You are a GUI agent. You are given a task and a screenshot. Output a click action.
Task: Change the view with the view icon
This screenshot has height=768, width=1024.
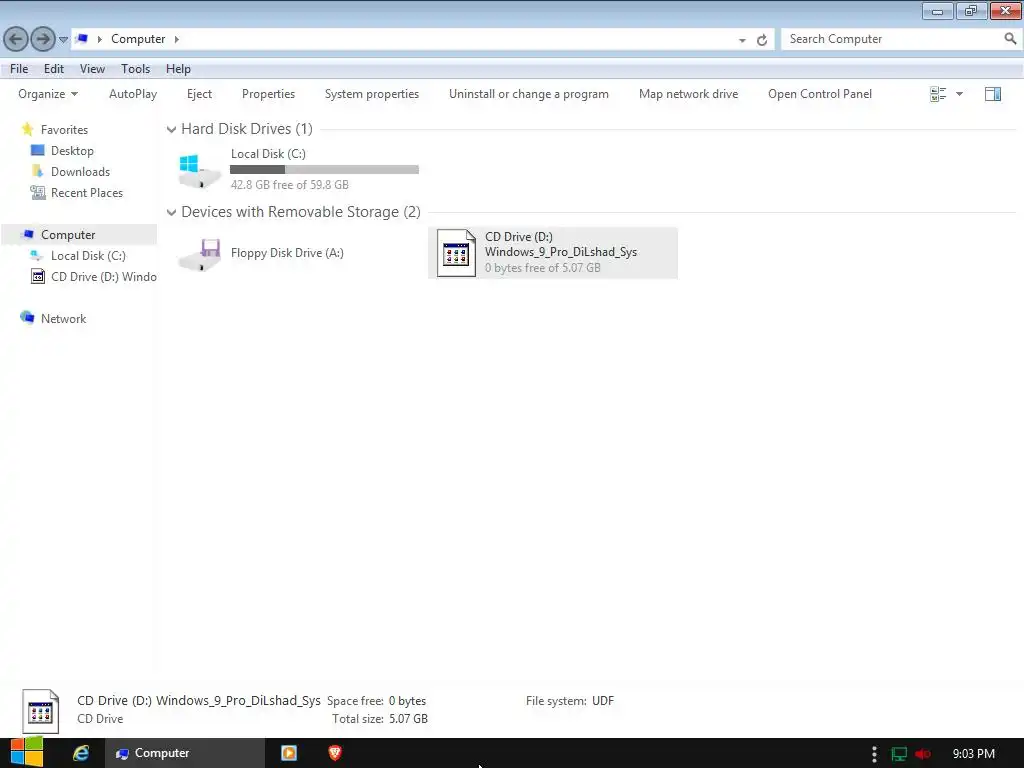point(938,94)
